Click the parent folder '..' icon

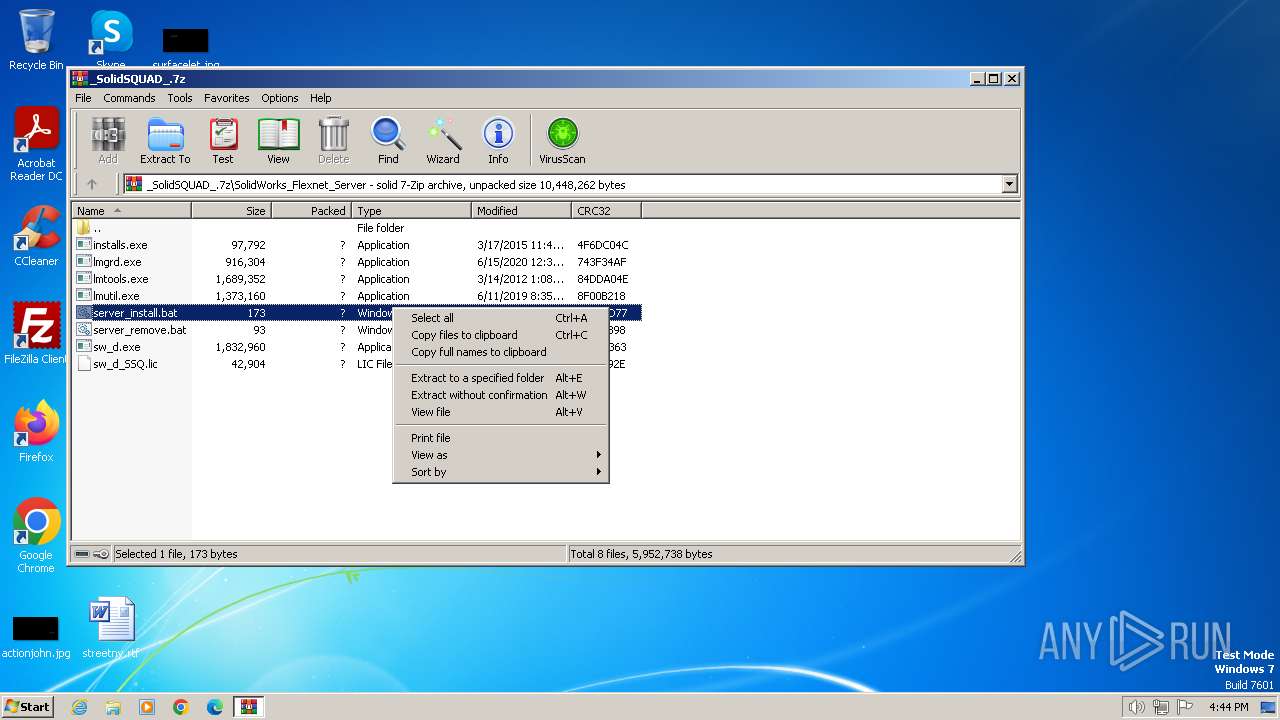tap(84, 228)
